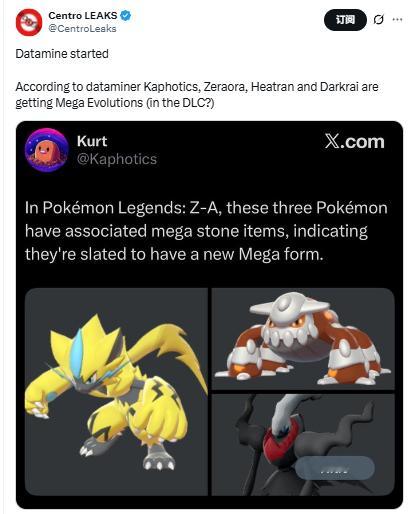Screen dimensions: 409x514
Task: Click the 'Datamine started' text
Action: [x=62, y=54]
